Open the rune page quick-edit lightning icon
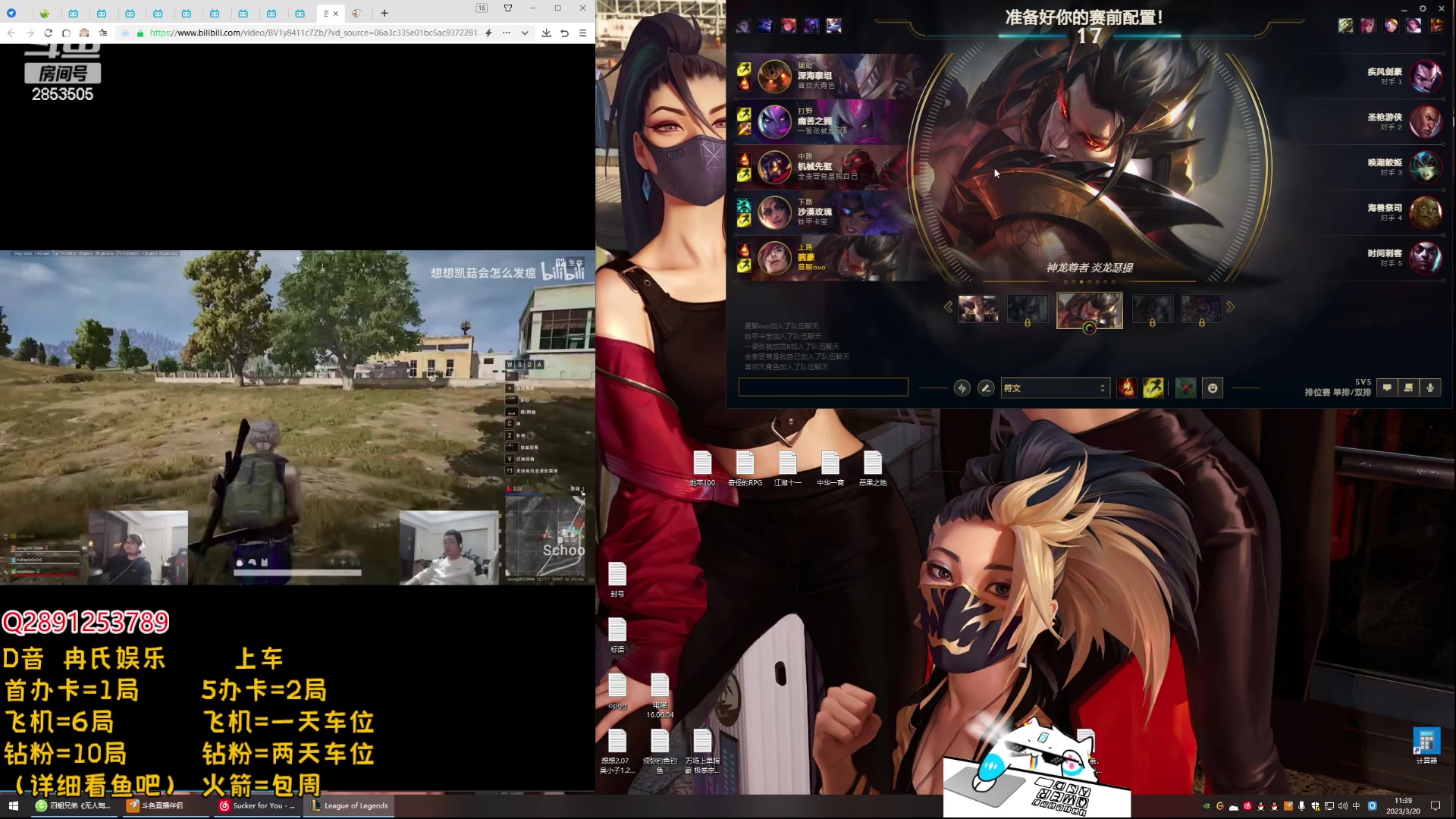This screenshot has width=1456, height=819. 962,388
